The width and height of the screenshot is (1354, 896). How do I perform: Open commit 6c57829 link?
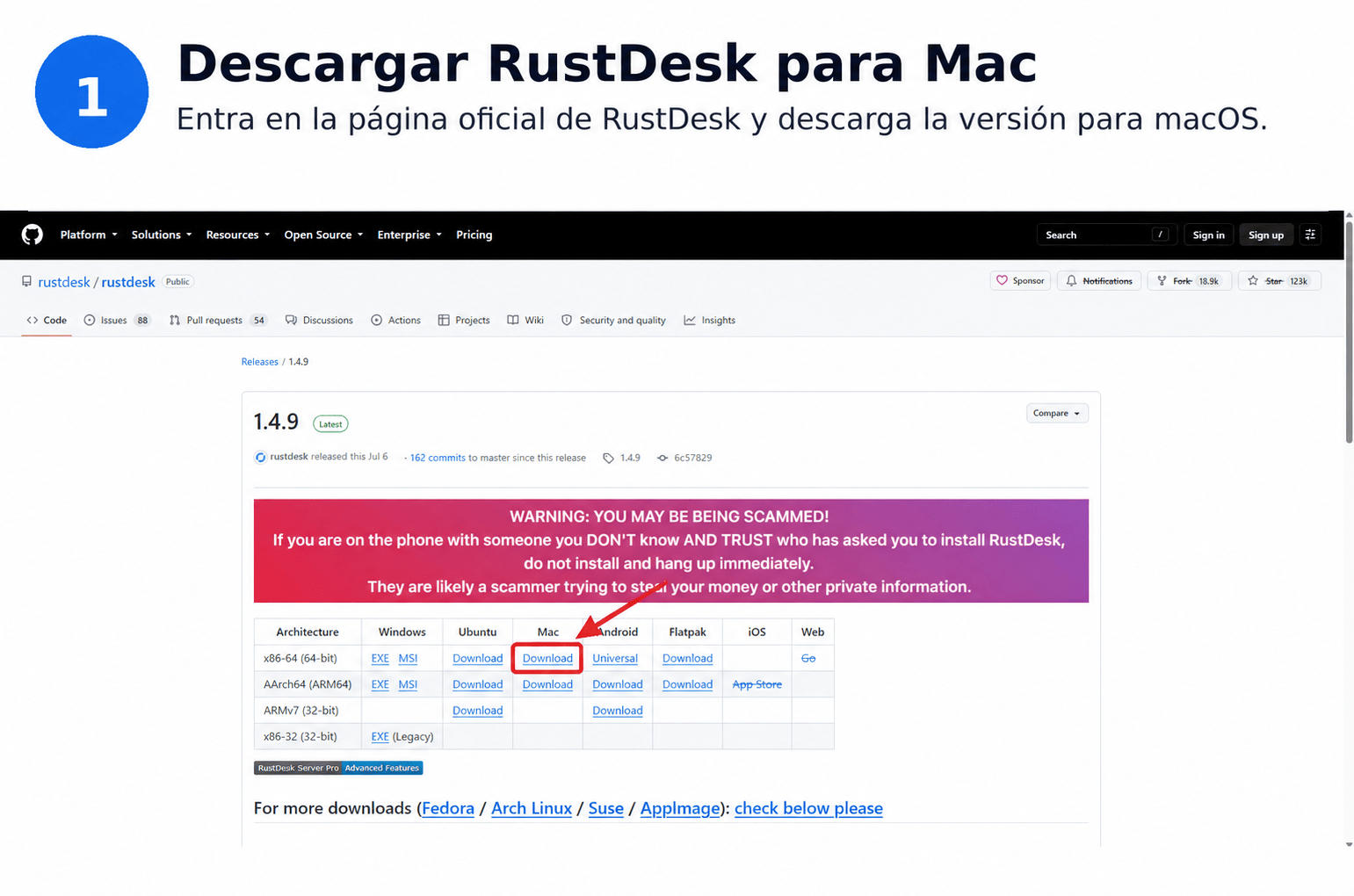point(684,458)
